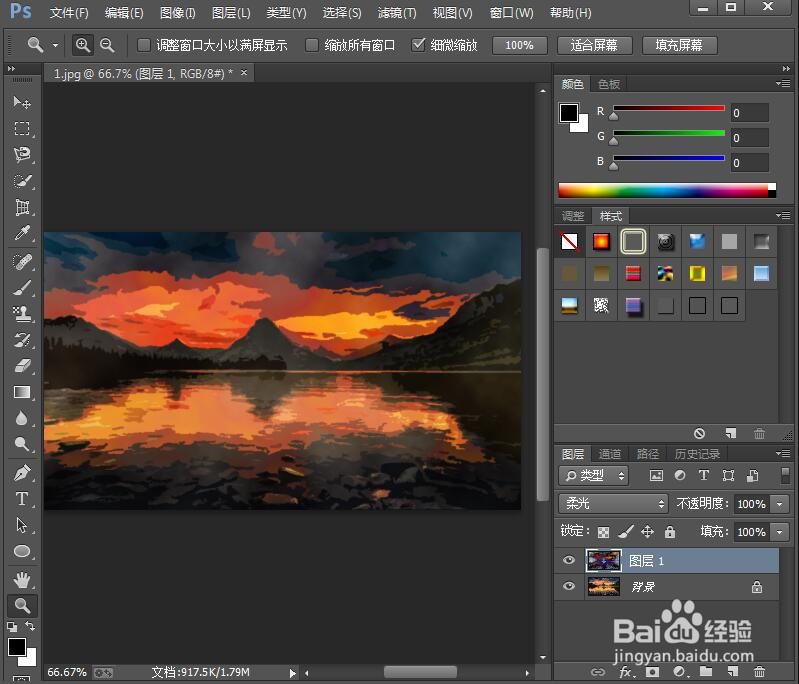Screen dimensions: 799x684
Task: Hide 图层 1 layer visibility eye
Action: (569, 560)
